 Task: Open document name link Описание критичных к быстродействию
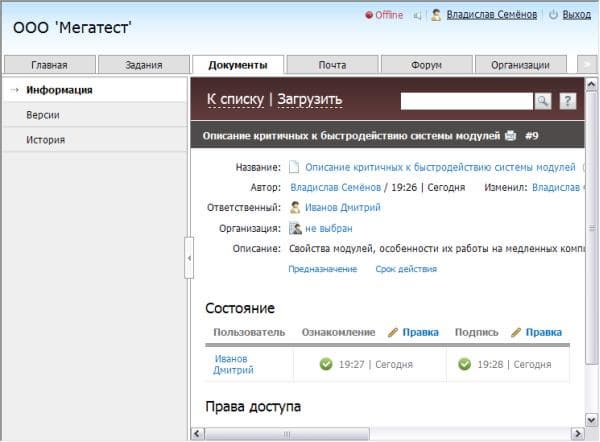tap(440, 167)
